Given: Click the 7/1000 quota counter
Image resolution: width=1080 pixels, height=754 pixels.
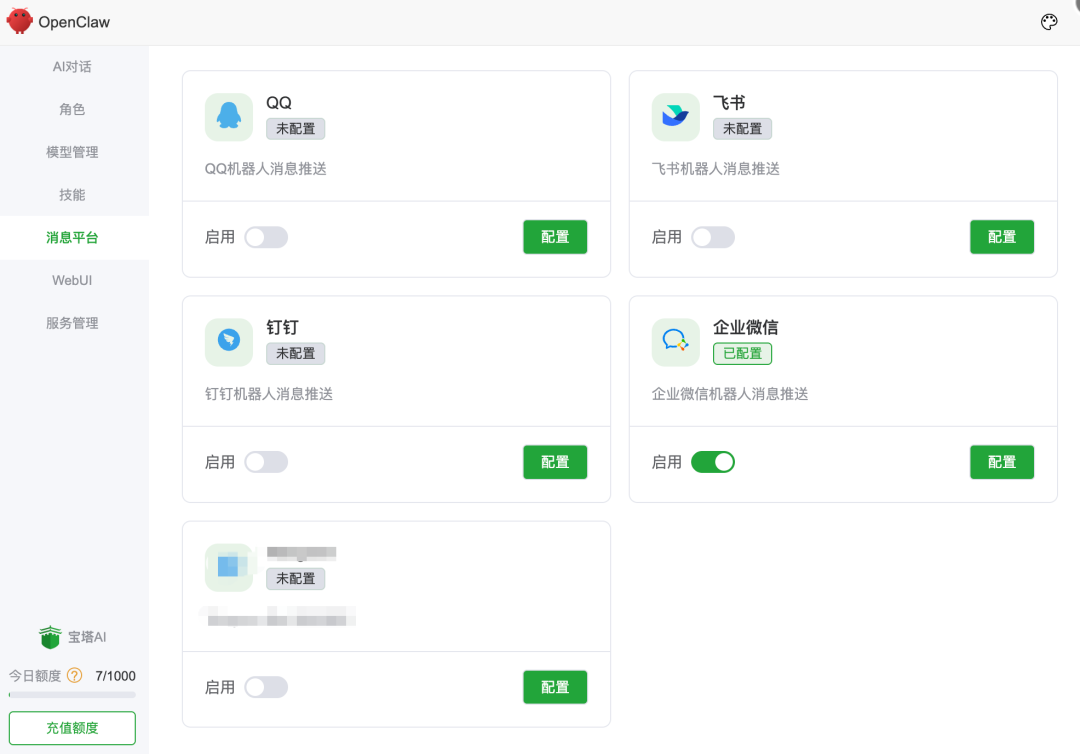Looking at the screenshot, I should 115,675.
